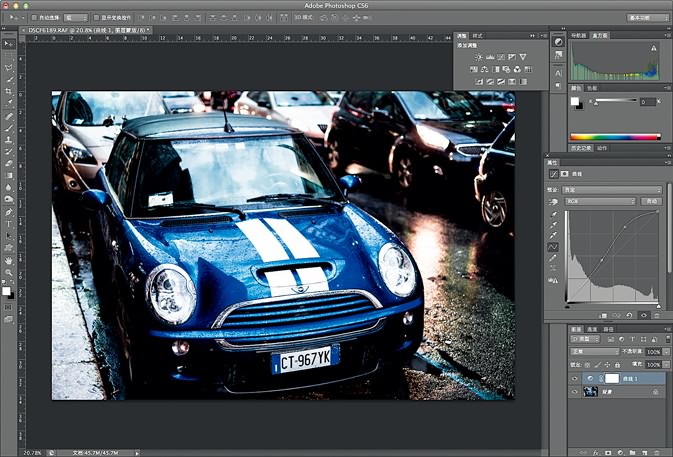The width and height of the screenshot is (673, 457).
Task: Add a Channel Mixer adjustment (three circles)
Action: pyautogui.click(x=517, y=69)
